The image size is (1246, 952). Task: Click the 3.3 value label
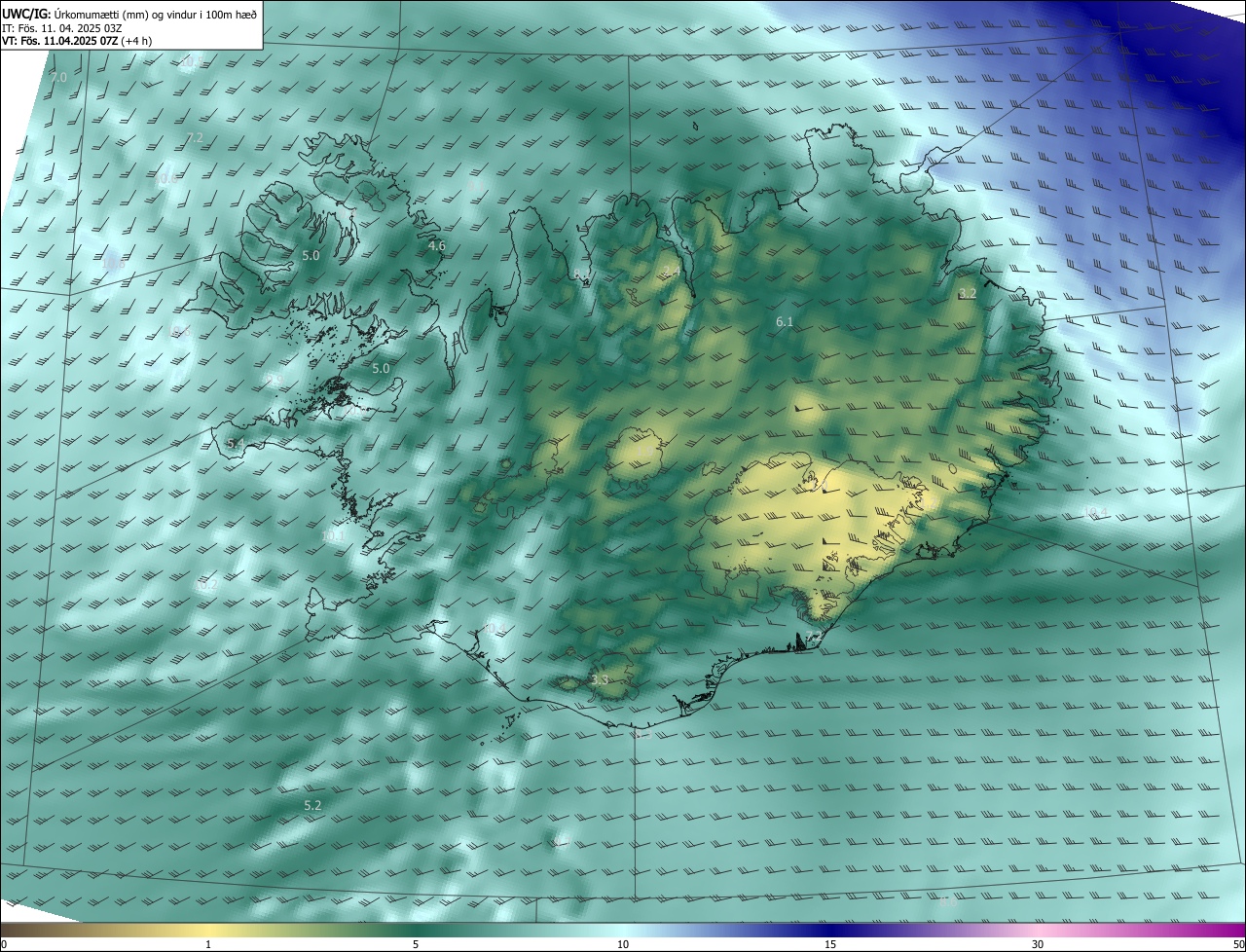pos(600,679)
